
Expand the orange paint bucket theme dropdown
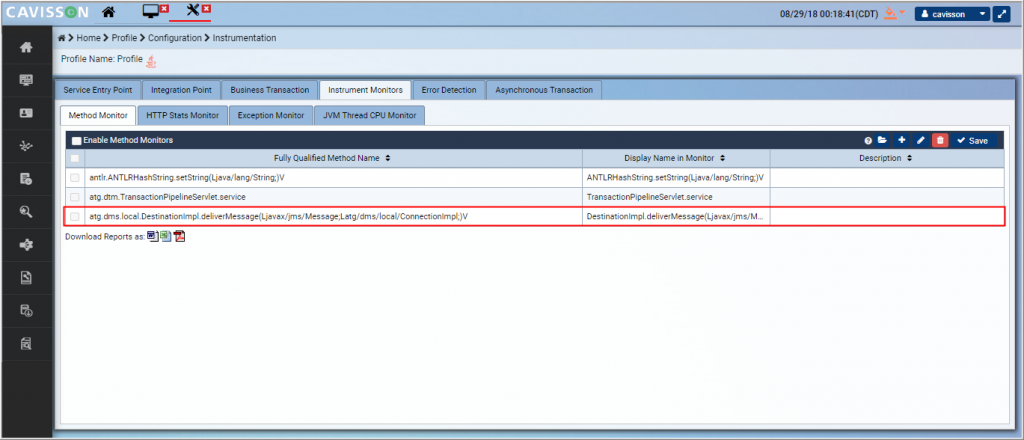(x=895, y=14)
